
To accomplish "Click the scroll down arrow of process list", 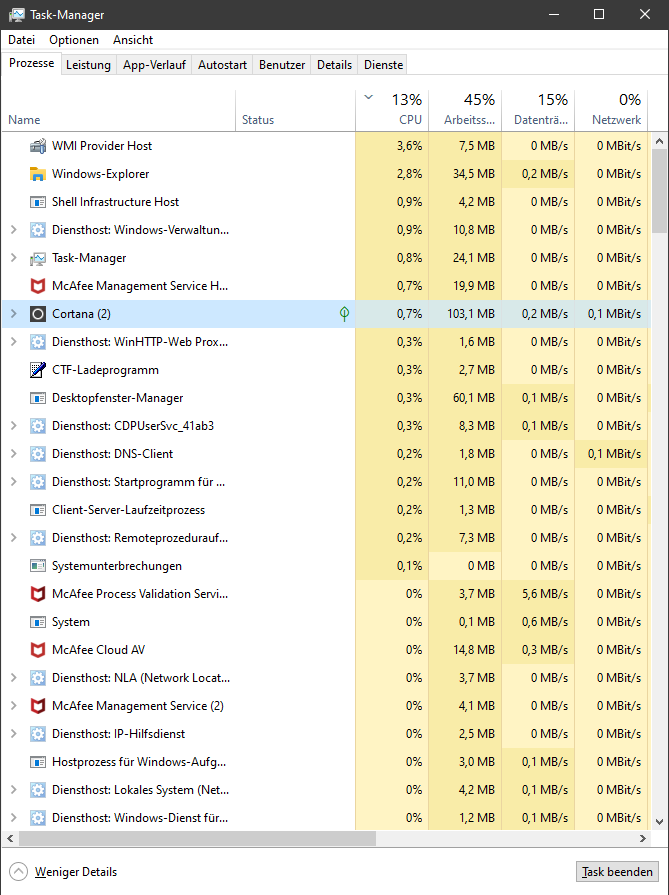I will click(x=659, y=822).
